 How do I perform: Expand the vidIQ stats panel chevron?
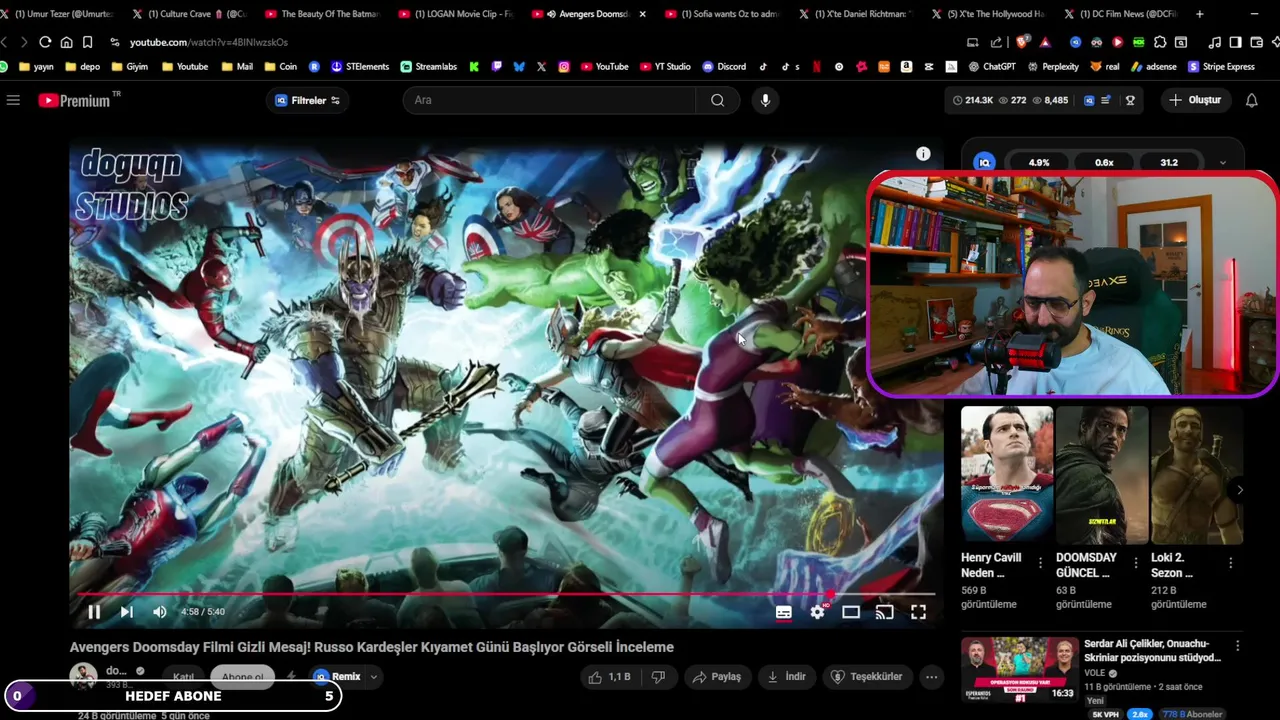[x=1222, y=162]
